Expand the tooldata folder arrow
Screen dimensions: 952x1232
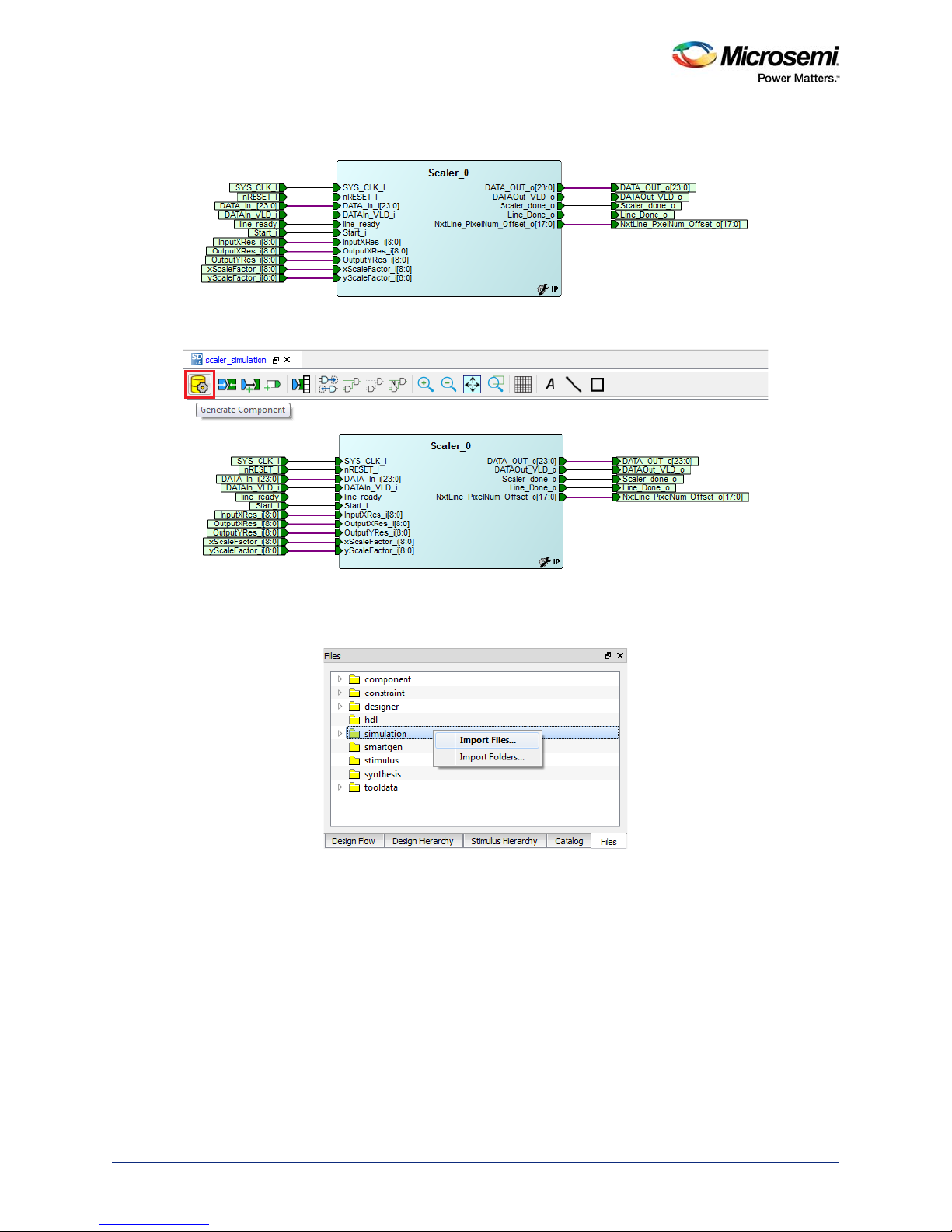(x=340, y=787)
